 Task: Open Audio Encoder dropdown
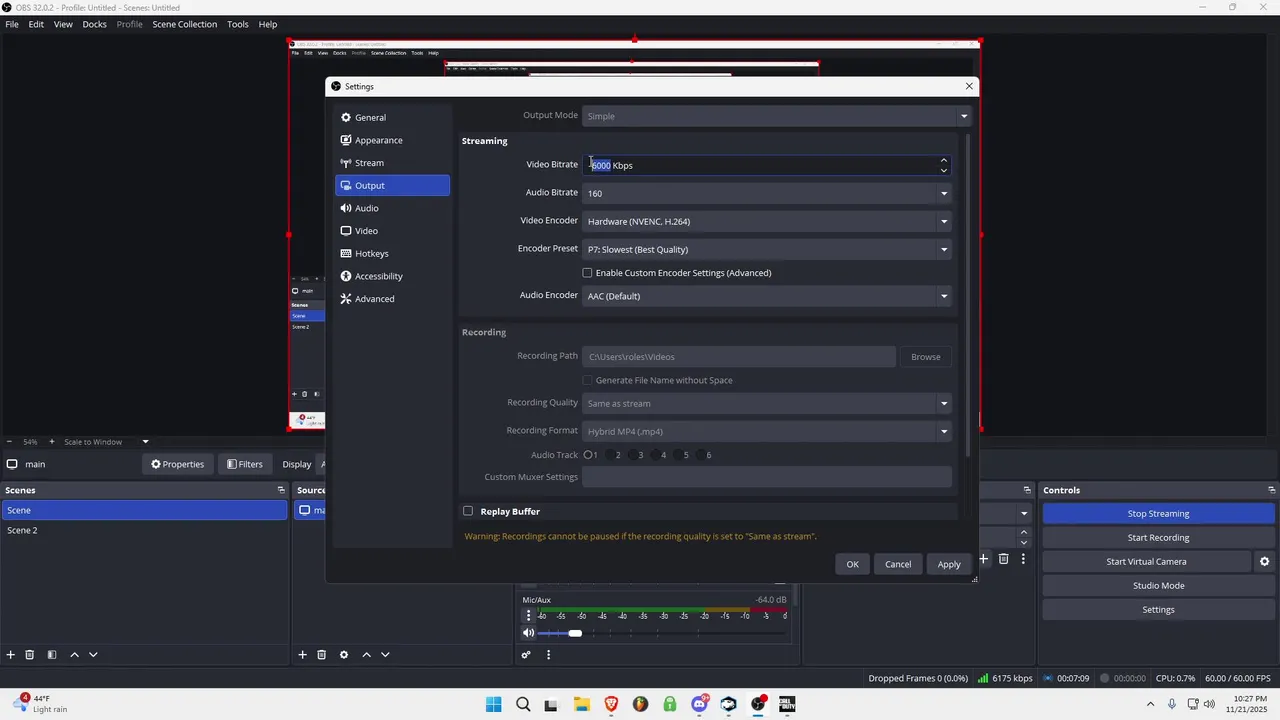click(x=767, y=296)
